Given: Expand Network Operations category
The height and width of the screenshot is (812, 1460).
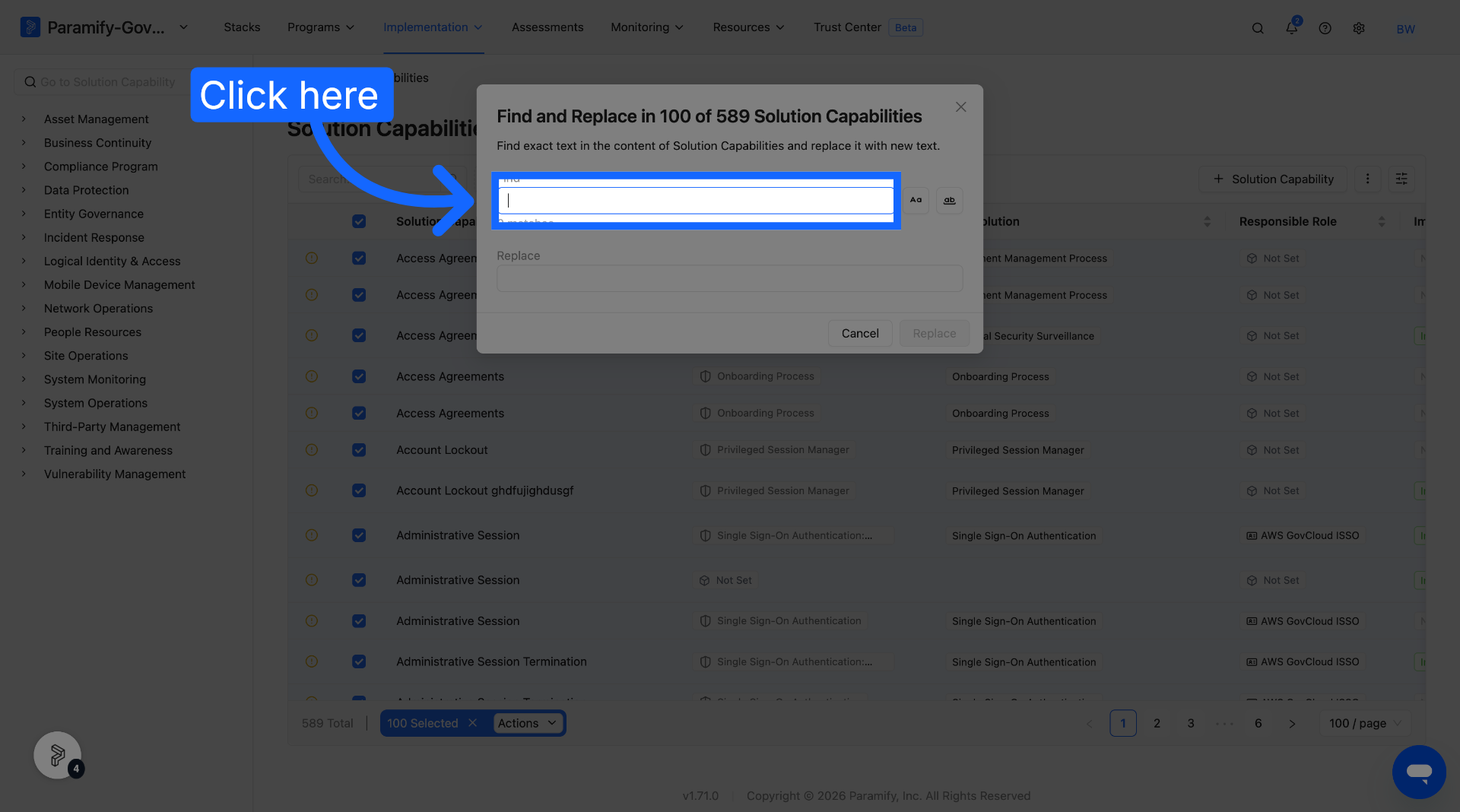Looking at the screenshot, I should click(24, 308).
